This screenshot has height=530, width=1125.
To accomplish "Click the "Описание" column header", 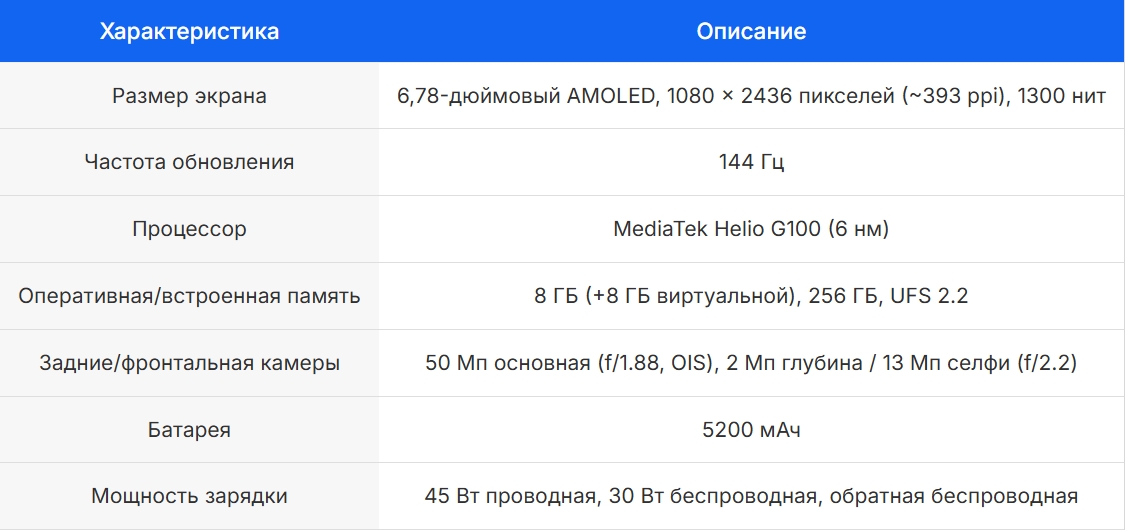I will click(x=751, y=32).
